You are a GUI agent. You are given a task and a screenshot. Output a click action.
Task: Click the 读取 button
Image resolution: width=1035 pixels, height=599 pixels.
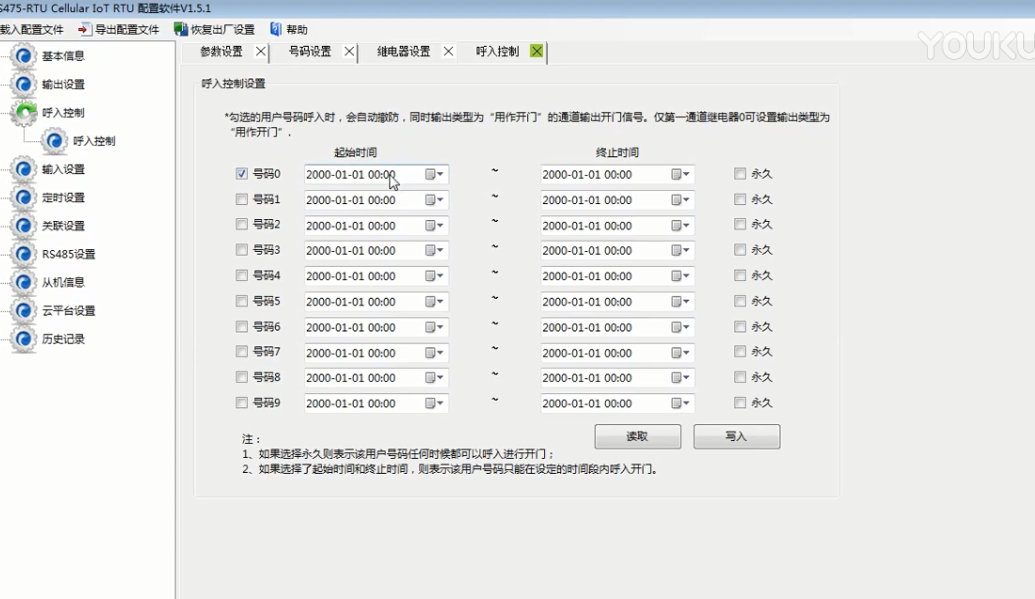pyautogui.click(x=637, y=437)
